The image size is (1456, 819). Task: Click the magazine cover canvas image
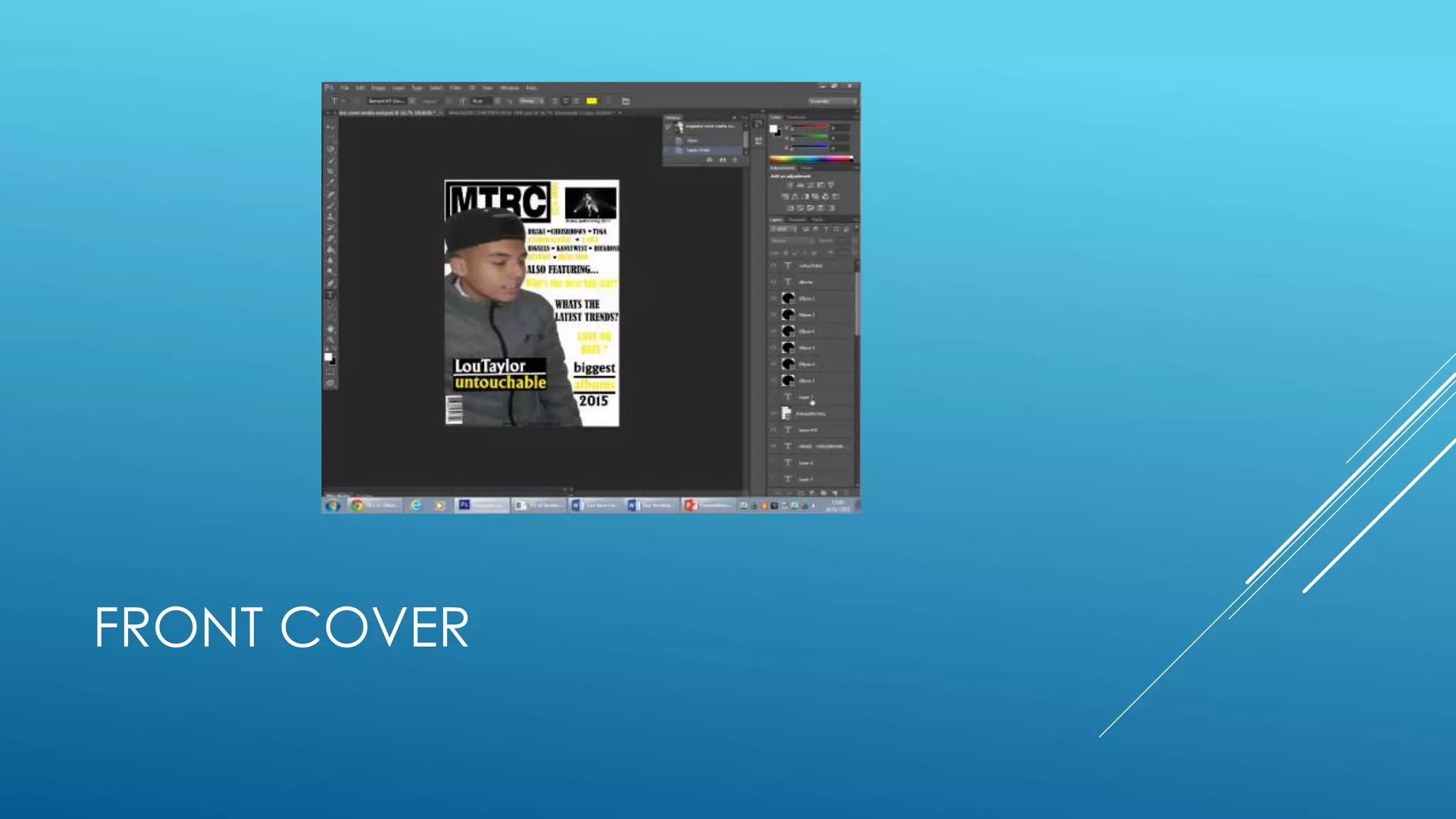click(532, 303)
